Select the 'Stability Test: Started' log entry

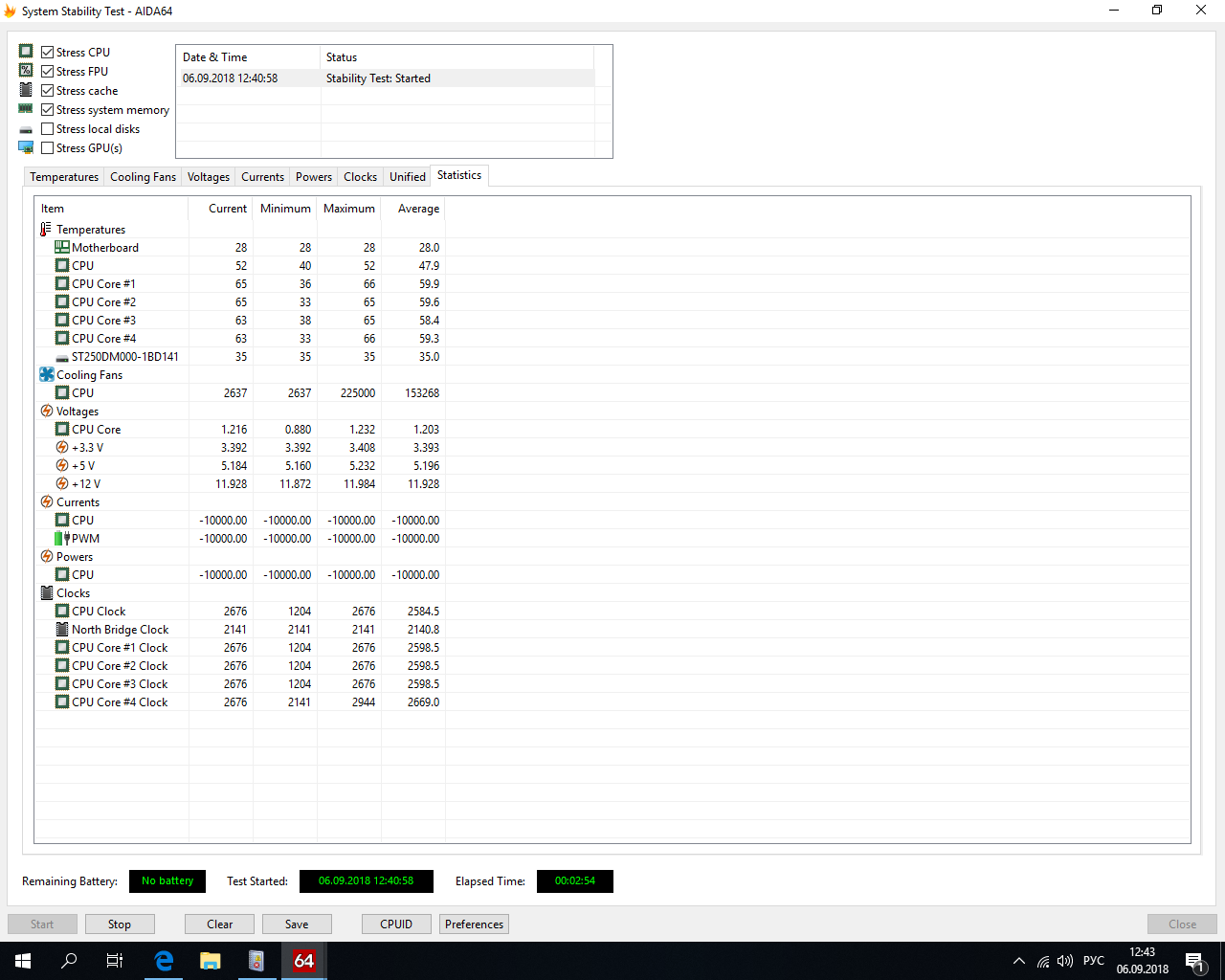tap(386, 78)
